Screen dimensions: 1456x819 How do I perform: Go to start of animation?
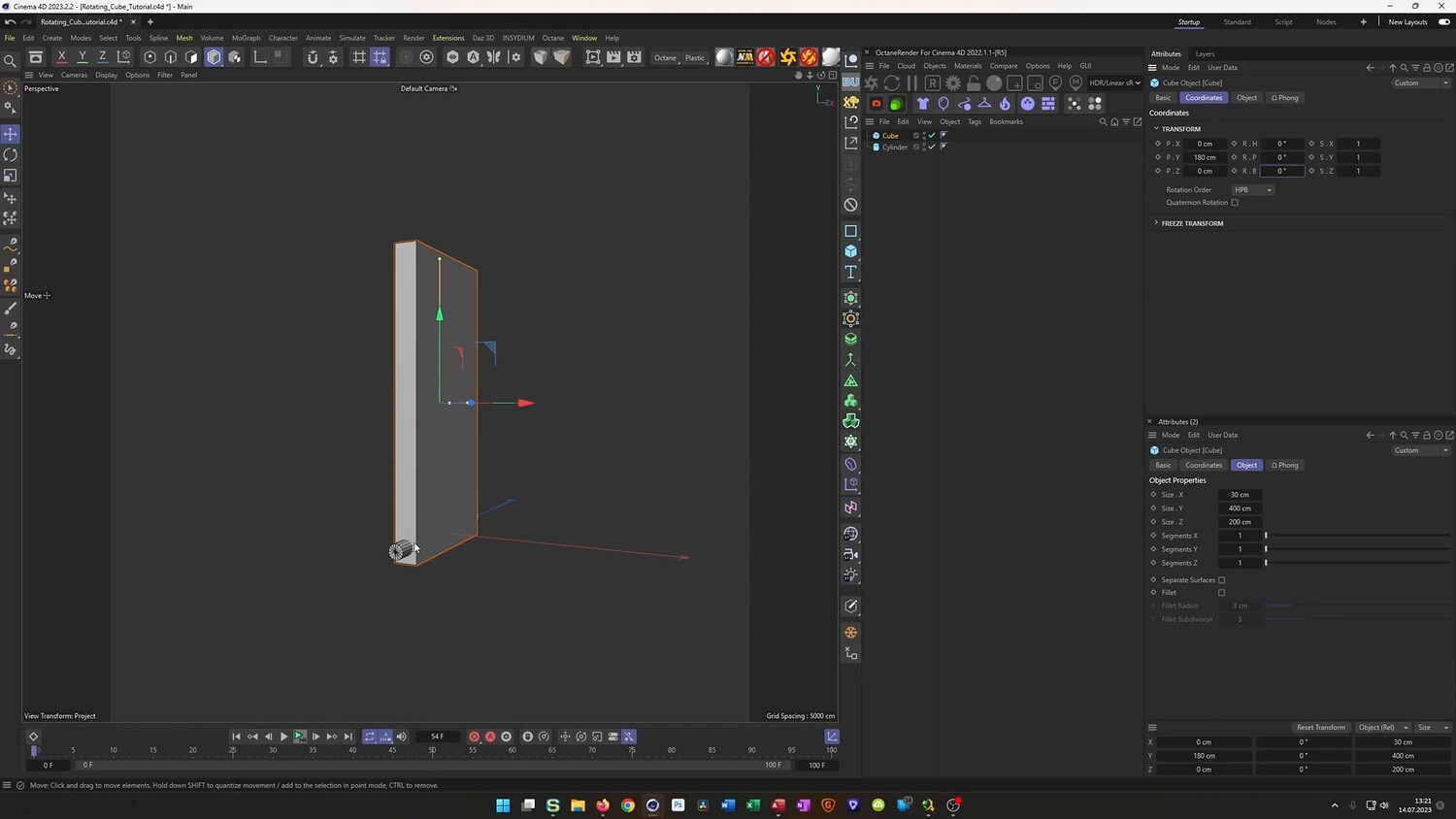click(x=236, y=737)
